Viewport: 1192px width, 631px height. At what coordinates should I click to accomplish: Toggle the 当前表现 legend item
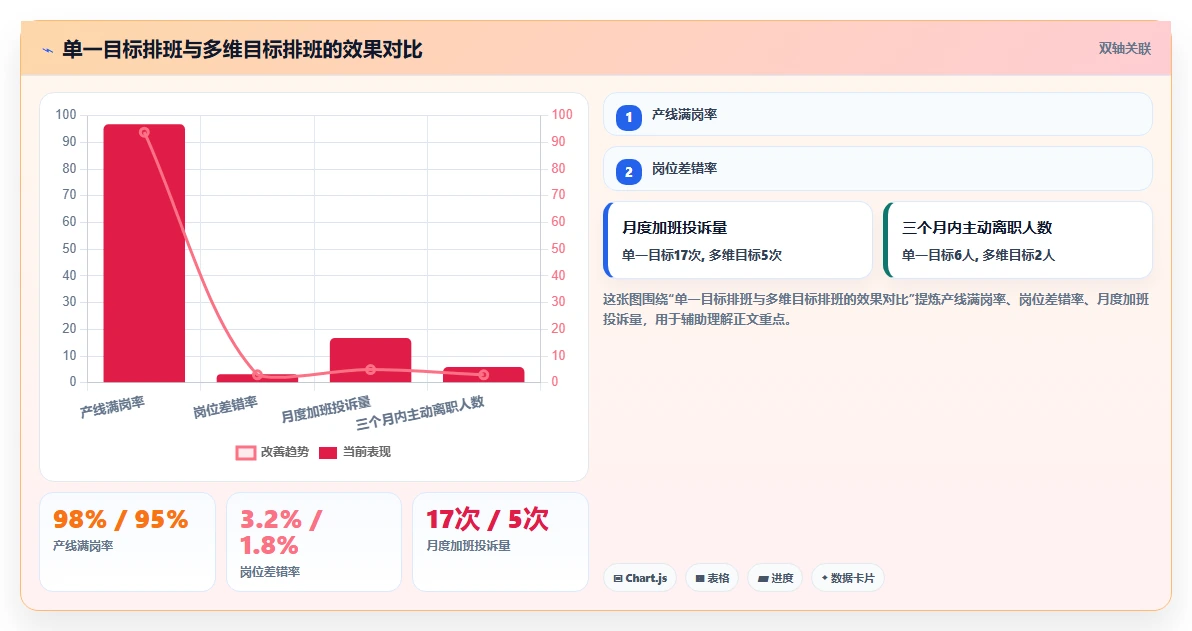354,452
